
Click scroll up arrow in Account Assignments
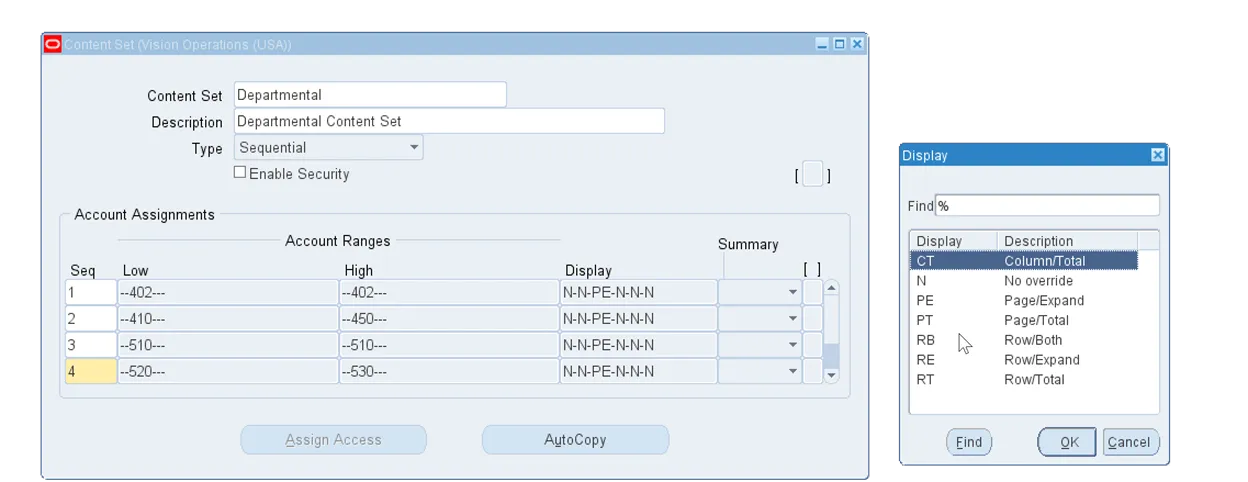coord(831,288)
